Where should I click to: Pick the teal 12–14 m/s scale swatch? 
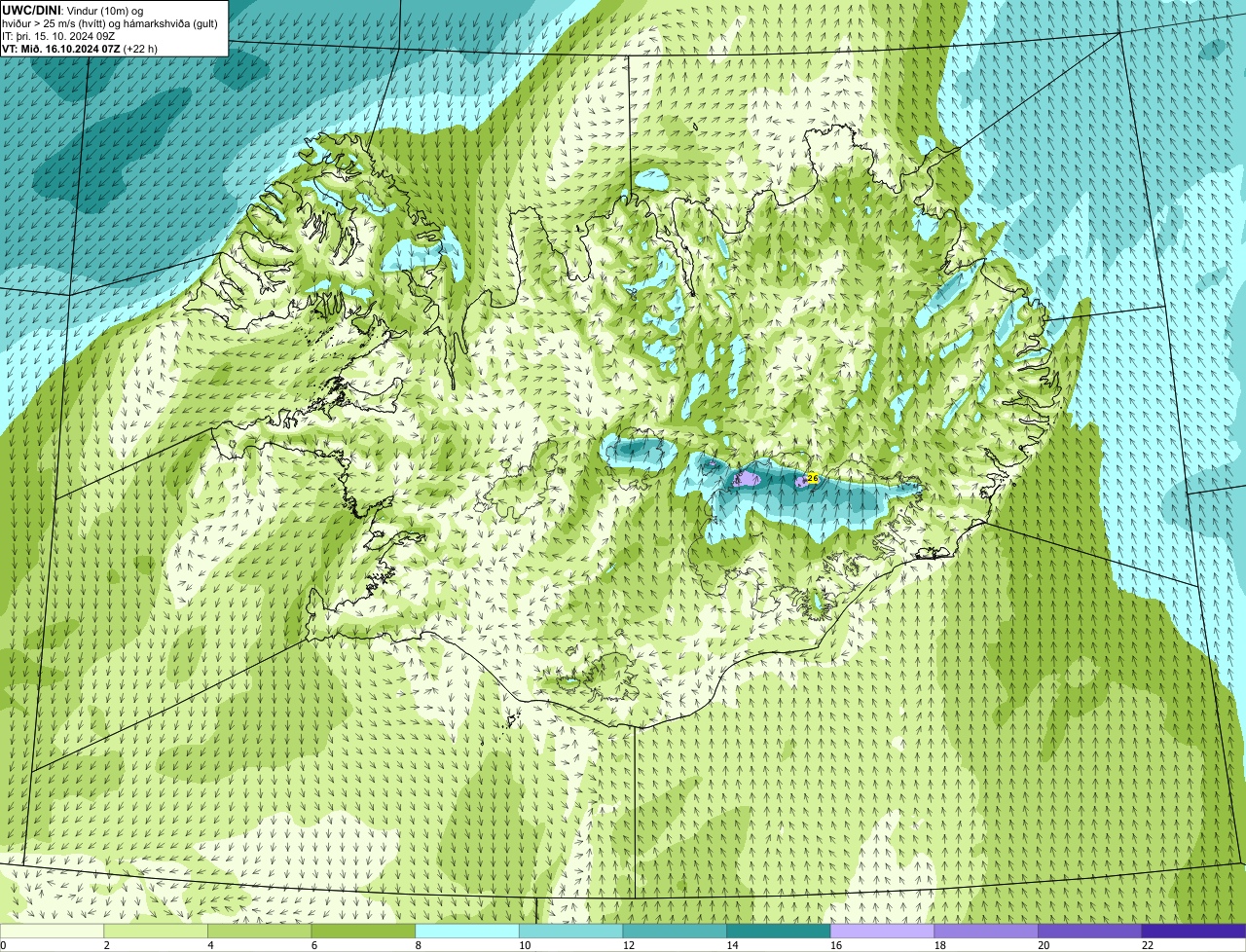click(x=675, y=931)
